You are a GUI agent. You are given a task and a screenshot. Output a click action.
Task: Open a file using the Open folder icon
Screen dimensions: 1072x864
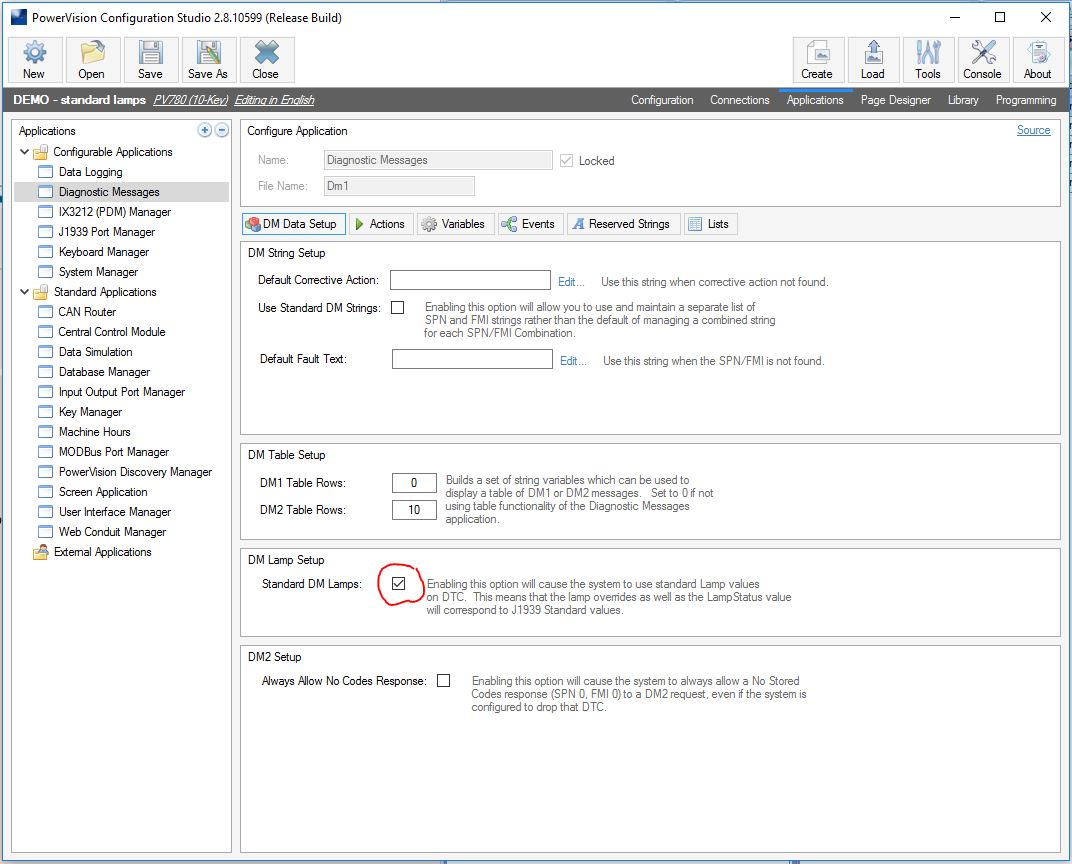[92, 53]
